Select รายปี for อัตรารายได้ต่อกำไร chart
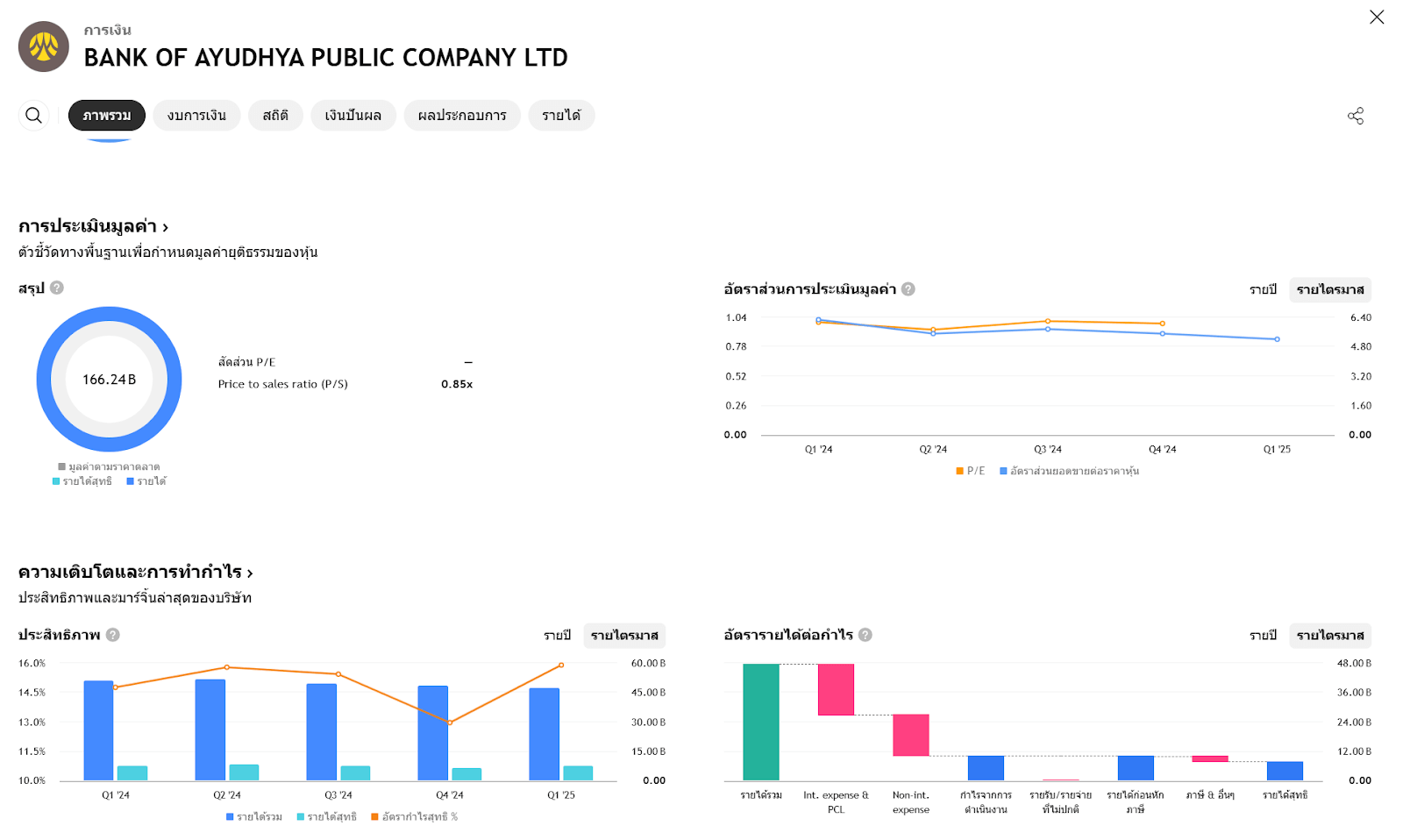 pos(1264,635)
